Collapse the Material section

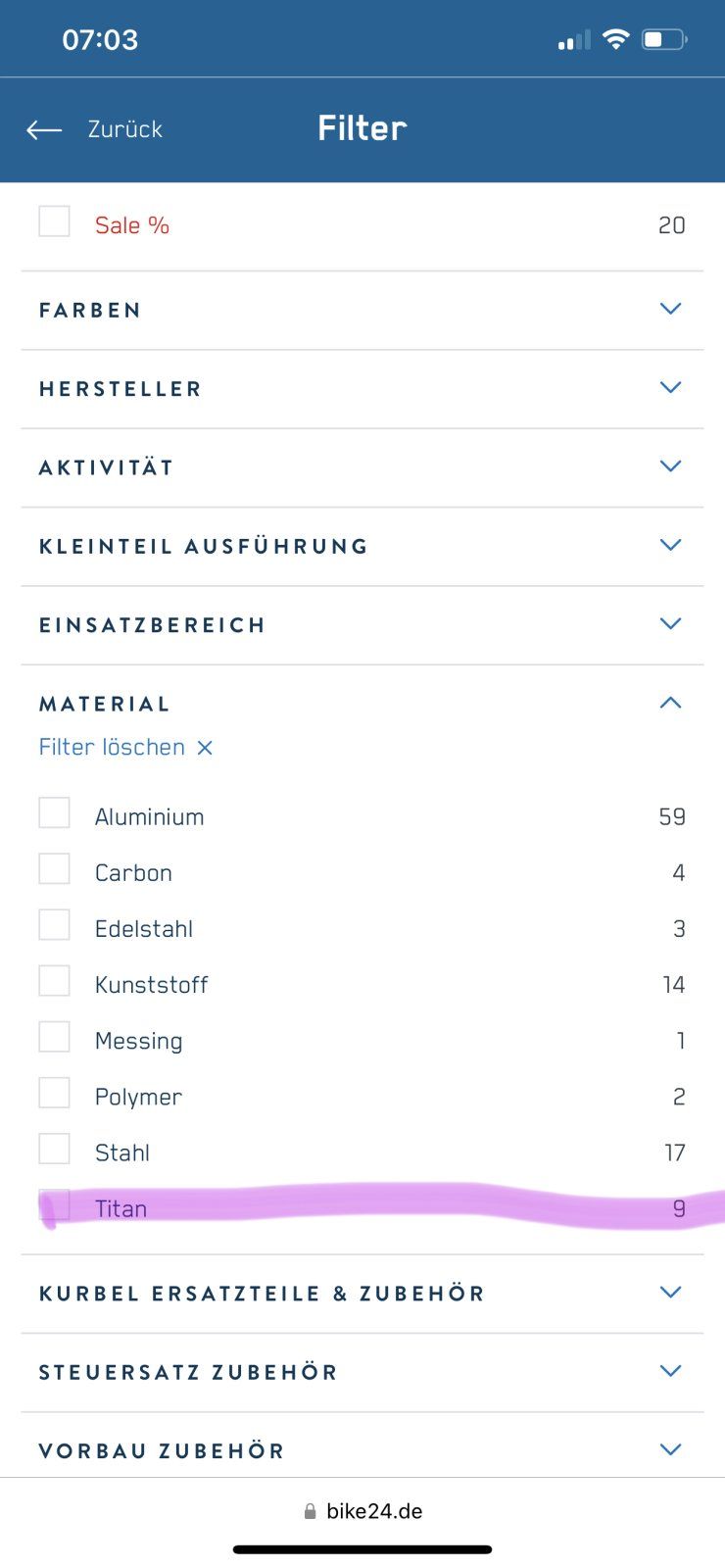[x=670, y=703]
